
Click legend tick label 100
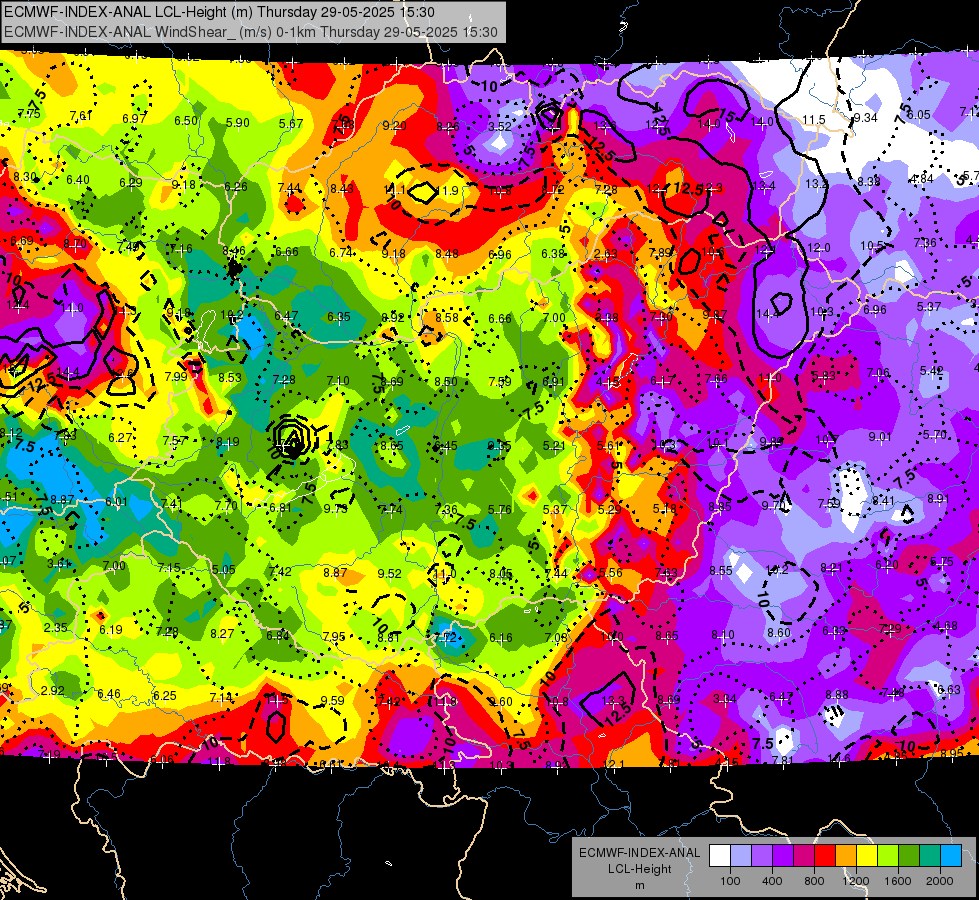pyautogui.click(x=730, y=881)
